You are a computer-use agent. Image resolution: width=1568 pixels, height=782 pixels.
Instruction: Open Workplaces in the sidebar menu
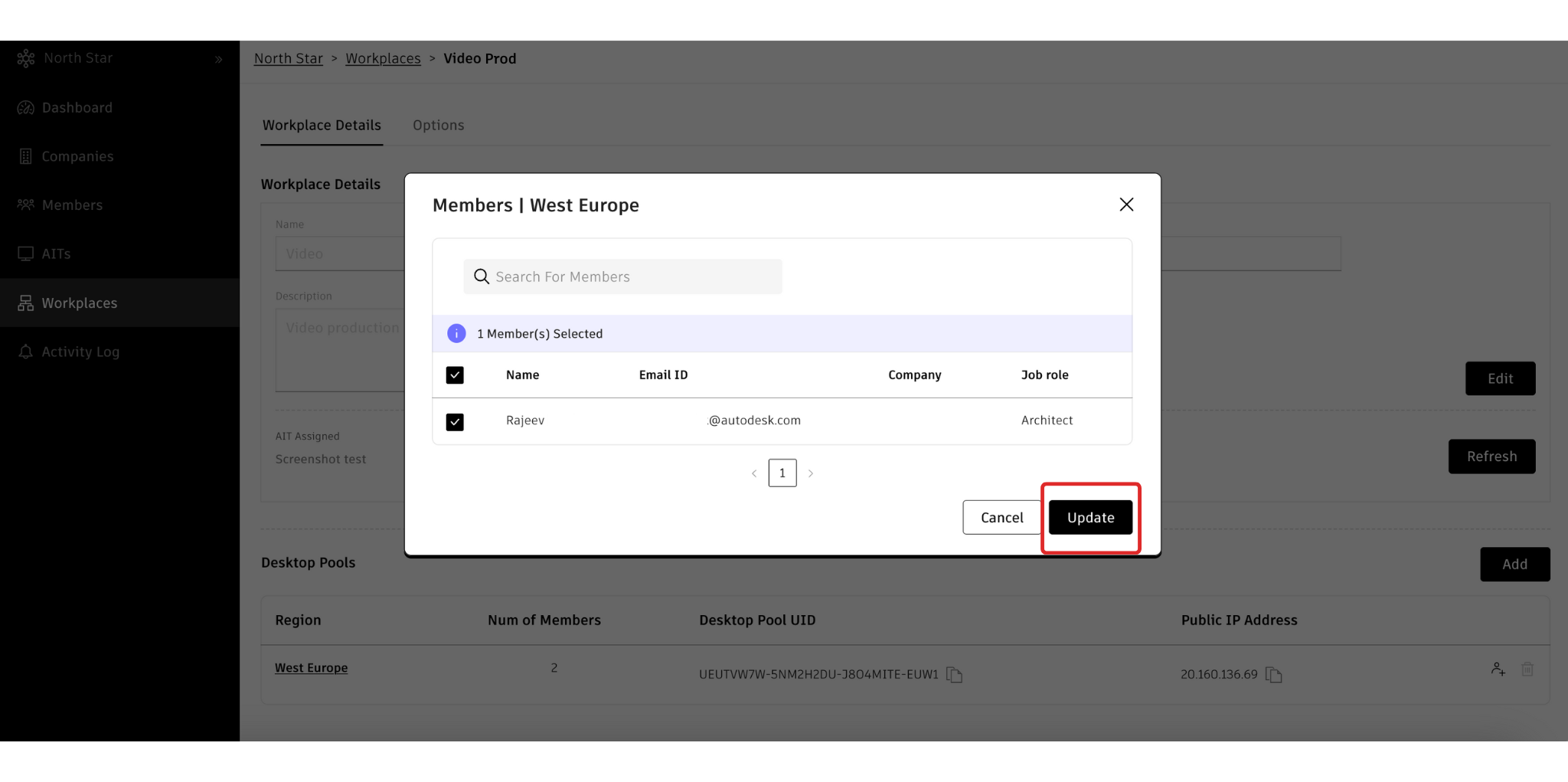[x=80, y=303]
